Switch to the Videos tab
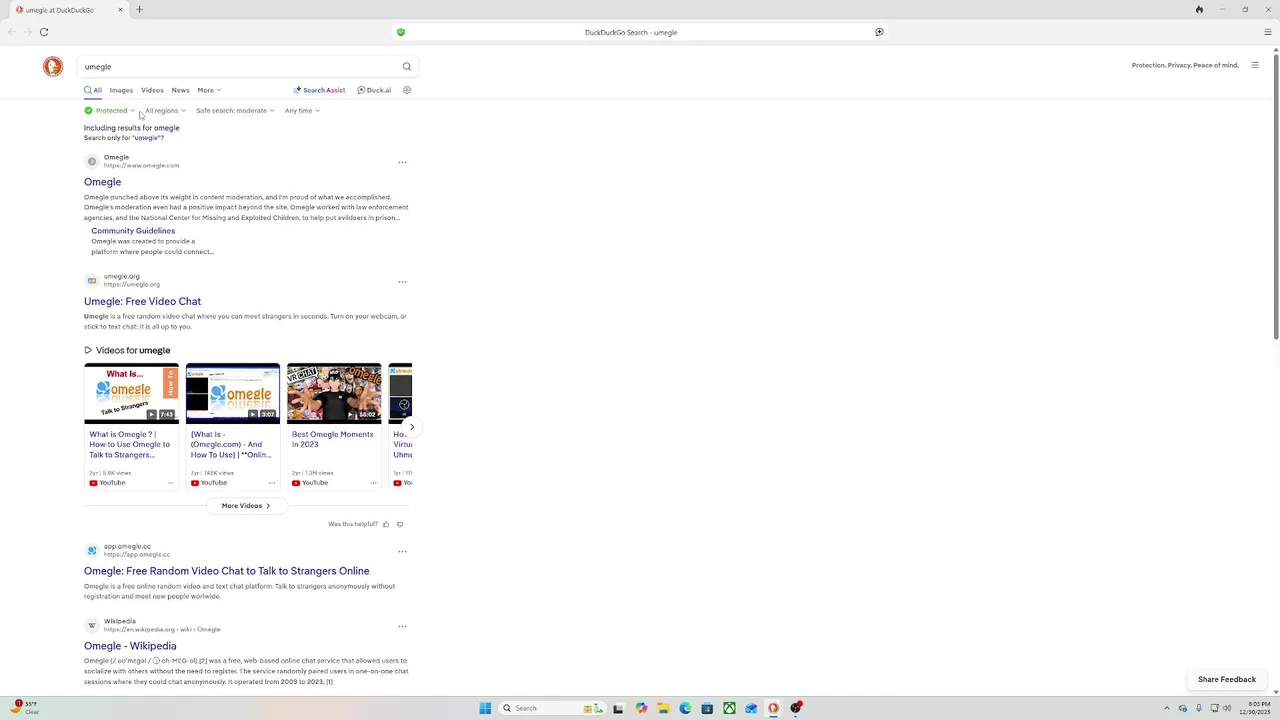The width and height of the screenshot is (1280, 720). (152, 90)
